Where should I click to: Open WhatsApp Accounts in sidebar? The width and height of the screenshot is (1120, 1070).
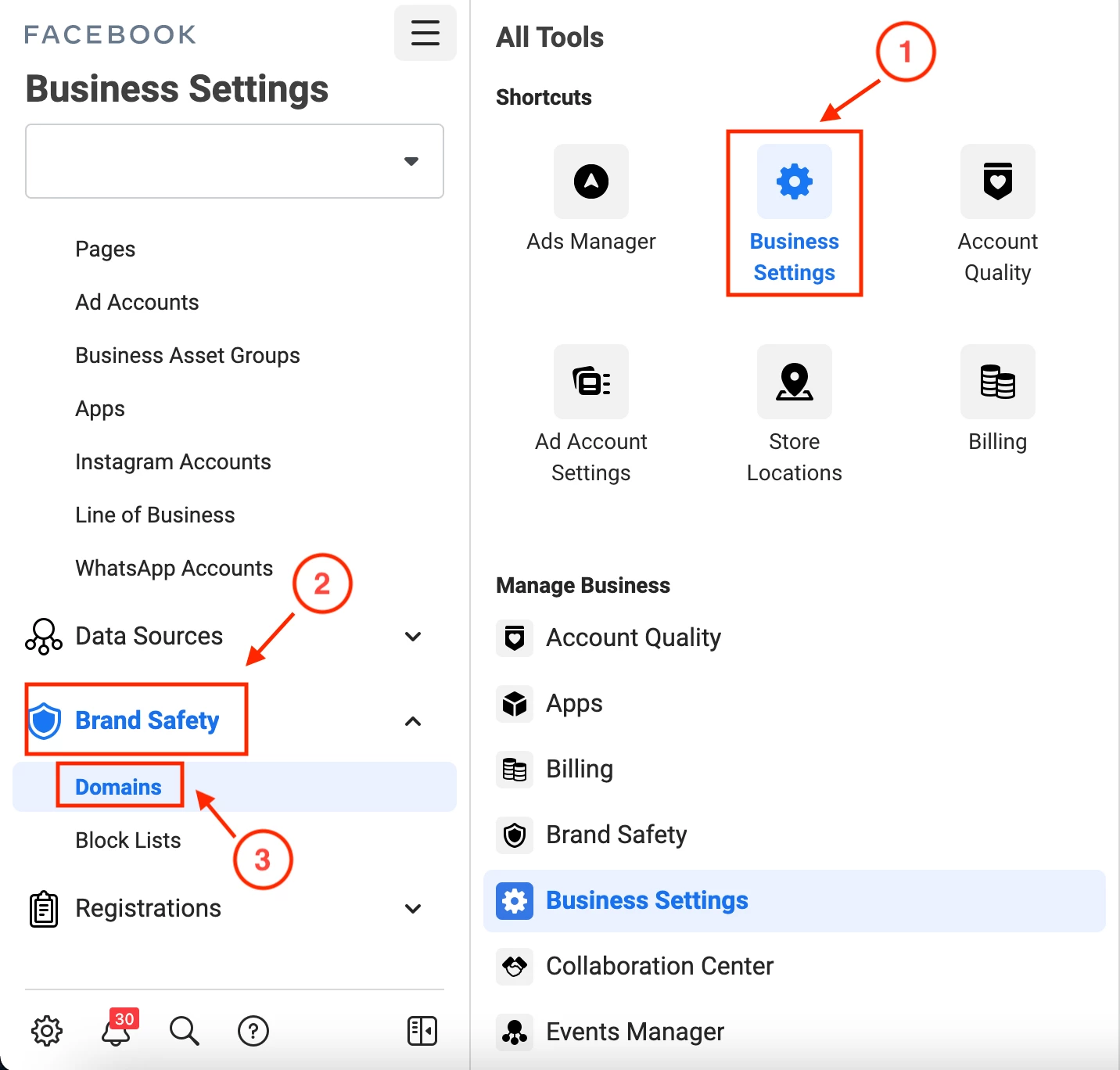(x=174, y=569)
